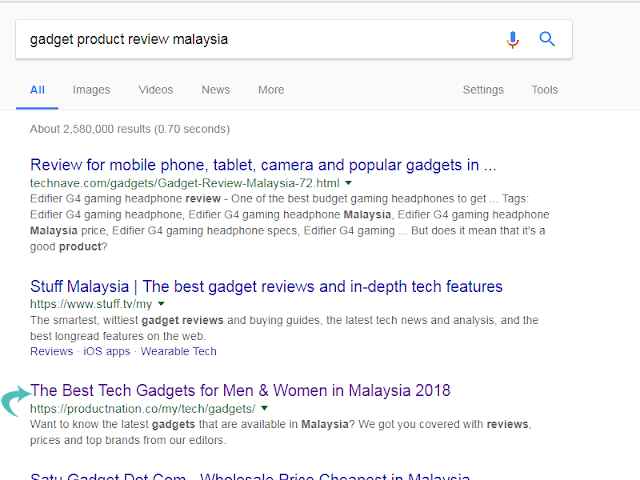Open Best Tech Gadgets for Men & Women link
Image resolution: width=640 pixels, height=480 pixels.
click(x=240, y=391)
